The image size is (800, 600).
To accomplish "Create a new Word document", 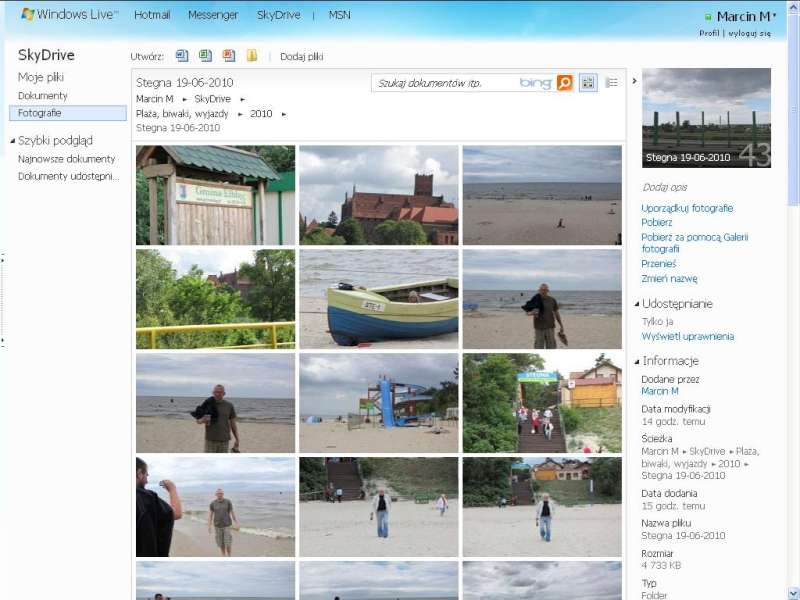I will (182, 56).
